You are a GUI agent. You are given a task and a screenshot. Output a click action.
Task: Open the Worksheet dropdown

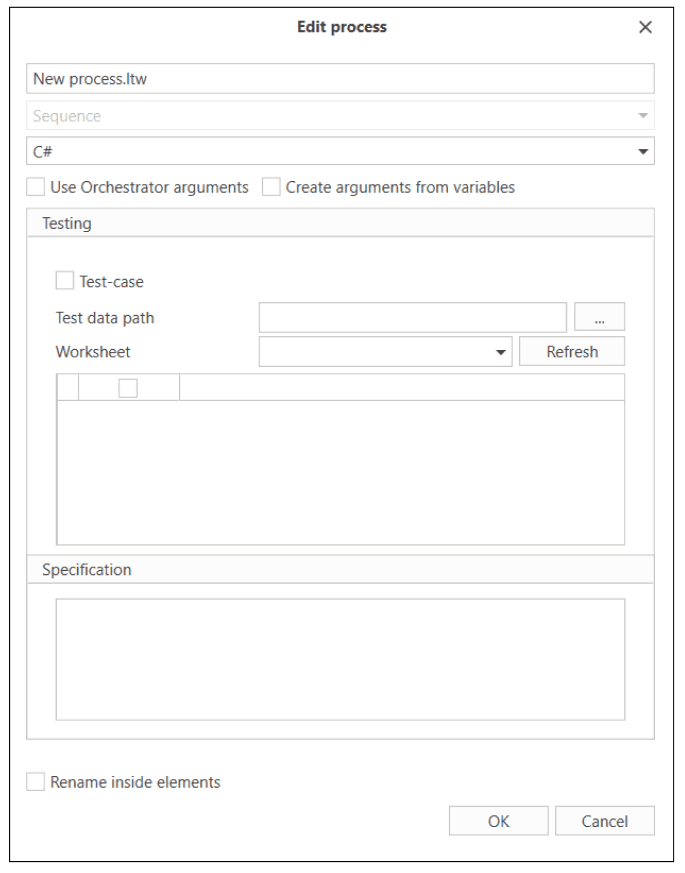coord(501,352)
